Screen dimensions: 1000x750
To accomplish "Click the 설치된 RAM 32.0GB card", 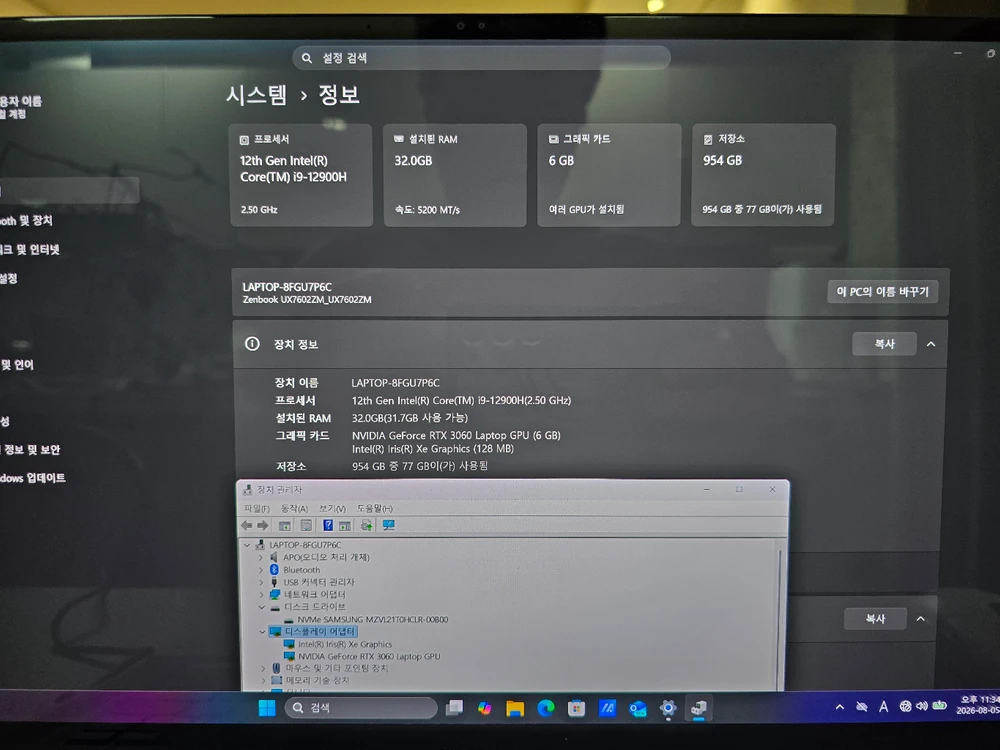I will (x=455, y=175).
